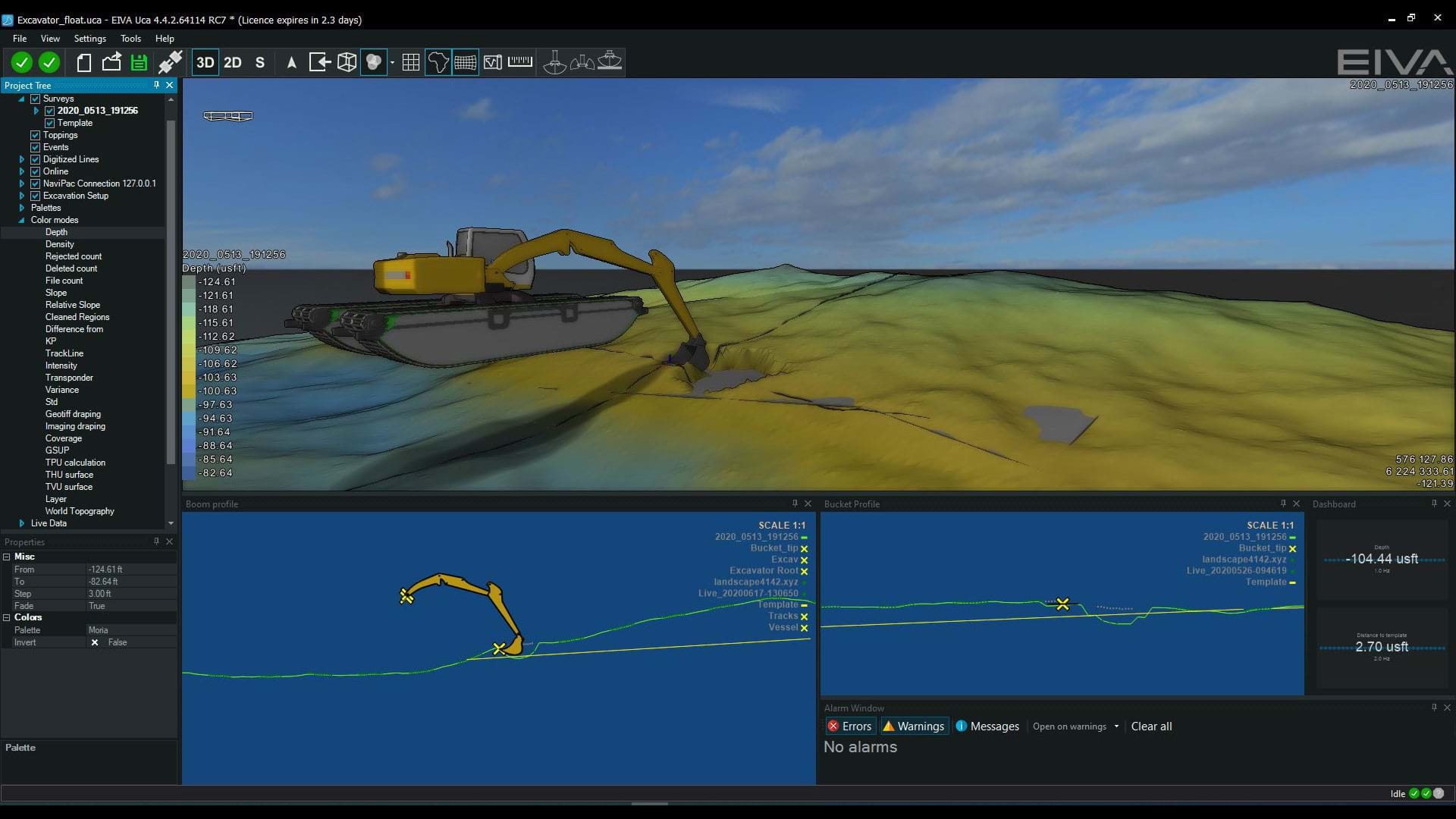Click the first green checkmark status icon
Screen dimensions: 1456x819
[21, 62]
